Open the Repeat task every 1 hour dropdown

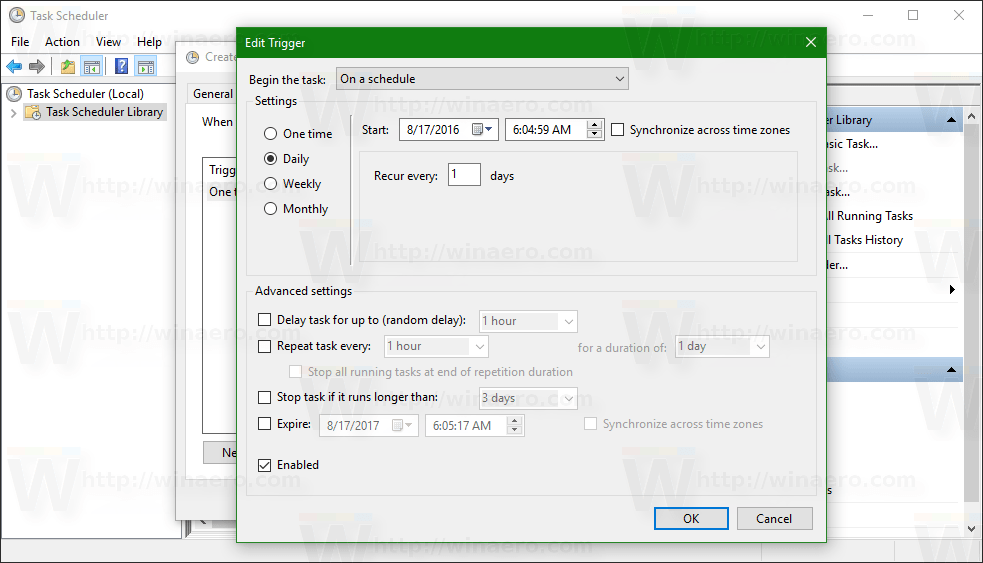(436, 346)
